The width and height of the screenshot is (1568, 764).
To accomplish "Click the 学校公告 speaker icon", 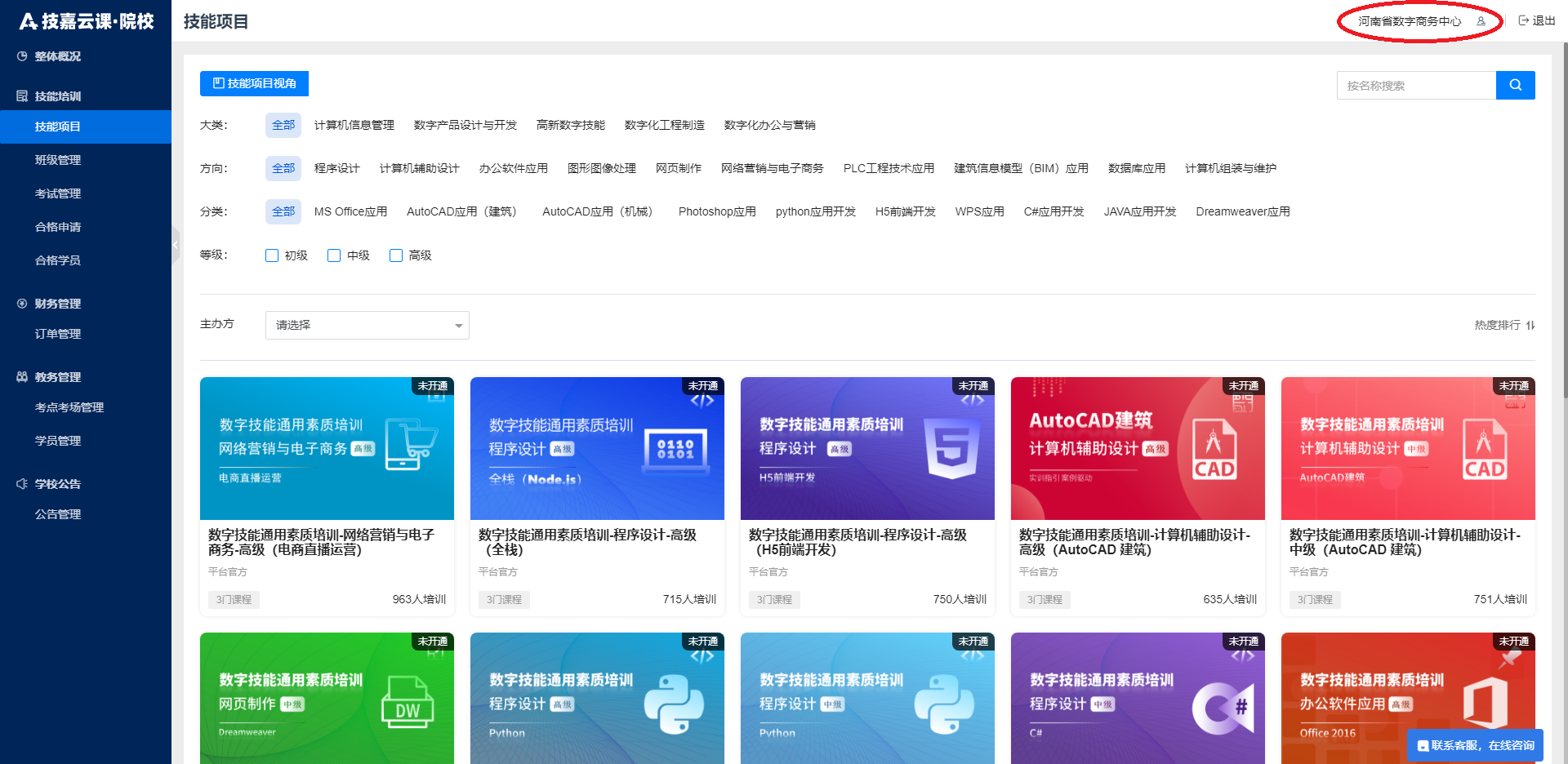I will coord(22,484).
